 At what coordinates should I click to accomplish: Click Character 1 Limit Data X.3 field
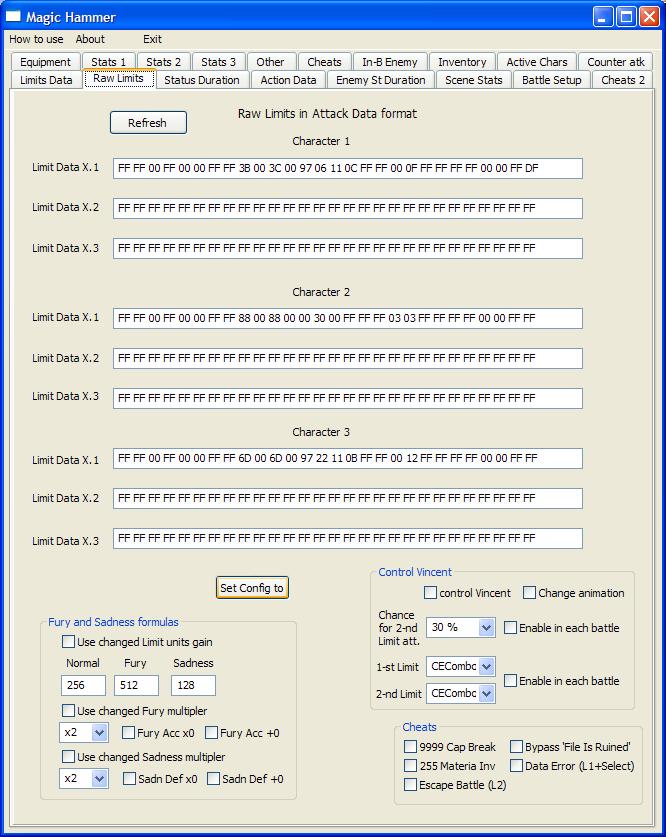pyautogui.click(x=347, y=248)
